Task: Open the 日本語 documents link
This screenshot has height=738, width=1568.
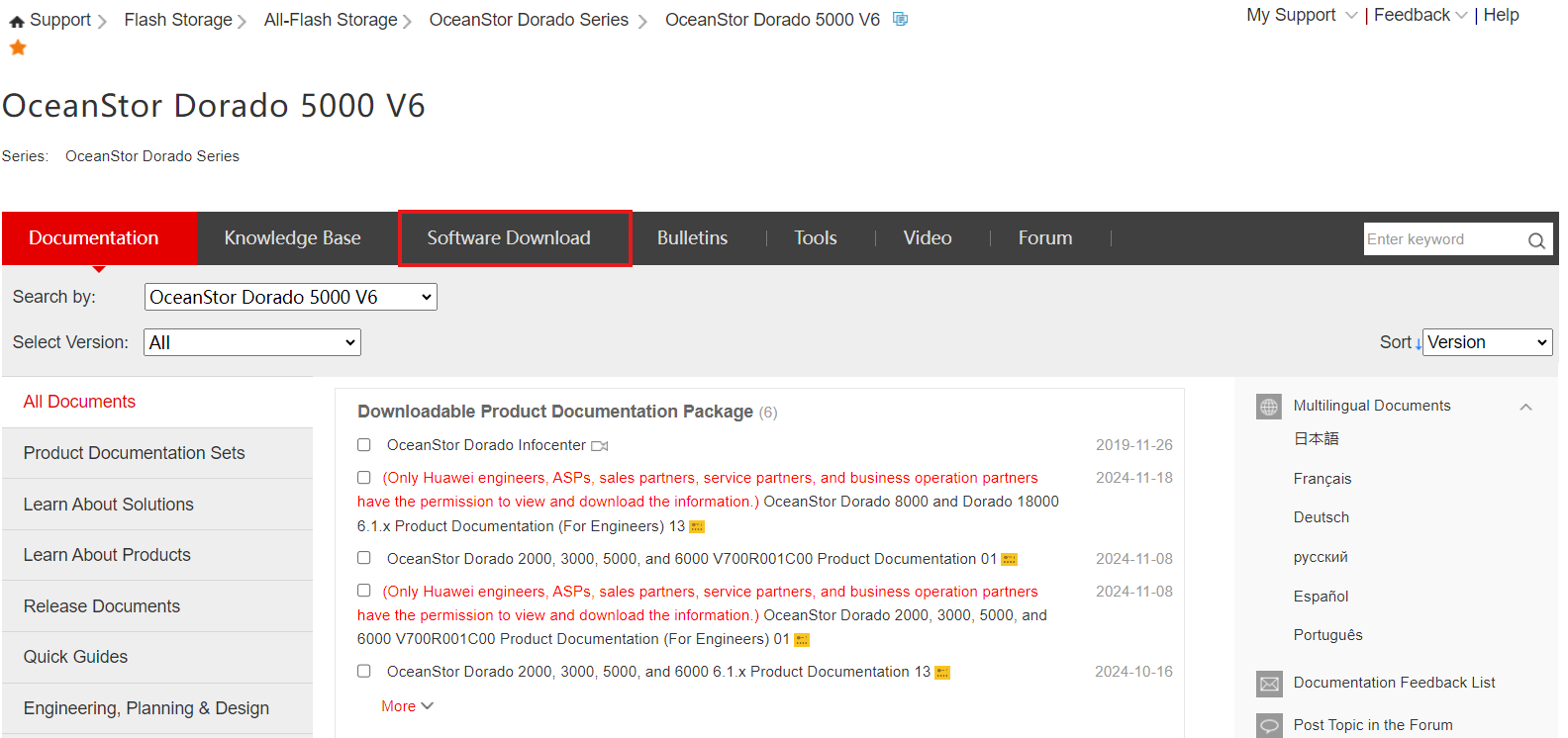Action: [x=1316, y=439]
